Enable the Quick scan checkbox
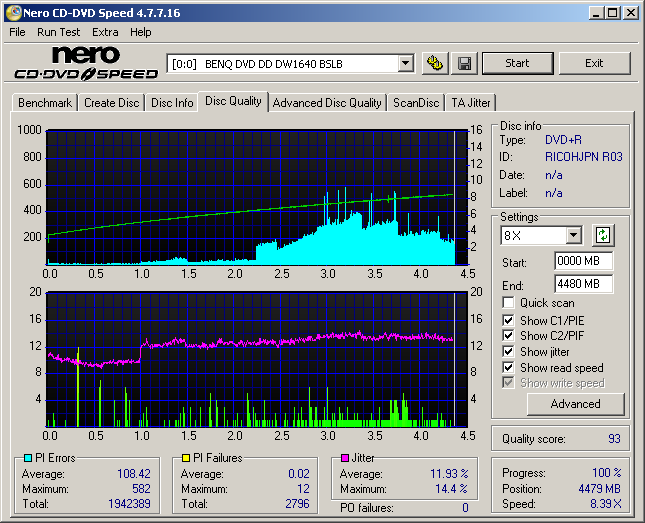This screenshot has height=523, width=645. click(x=509, y=303)
